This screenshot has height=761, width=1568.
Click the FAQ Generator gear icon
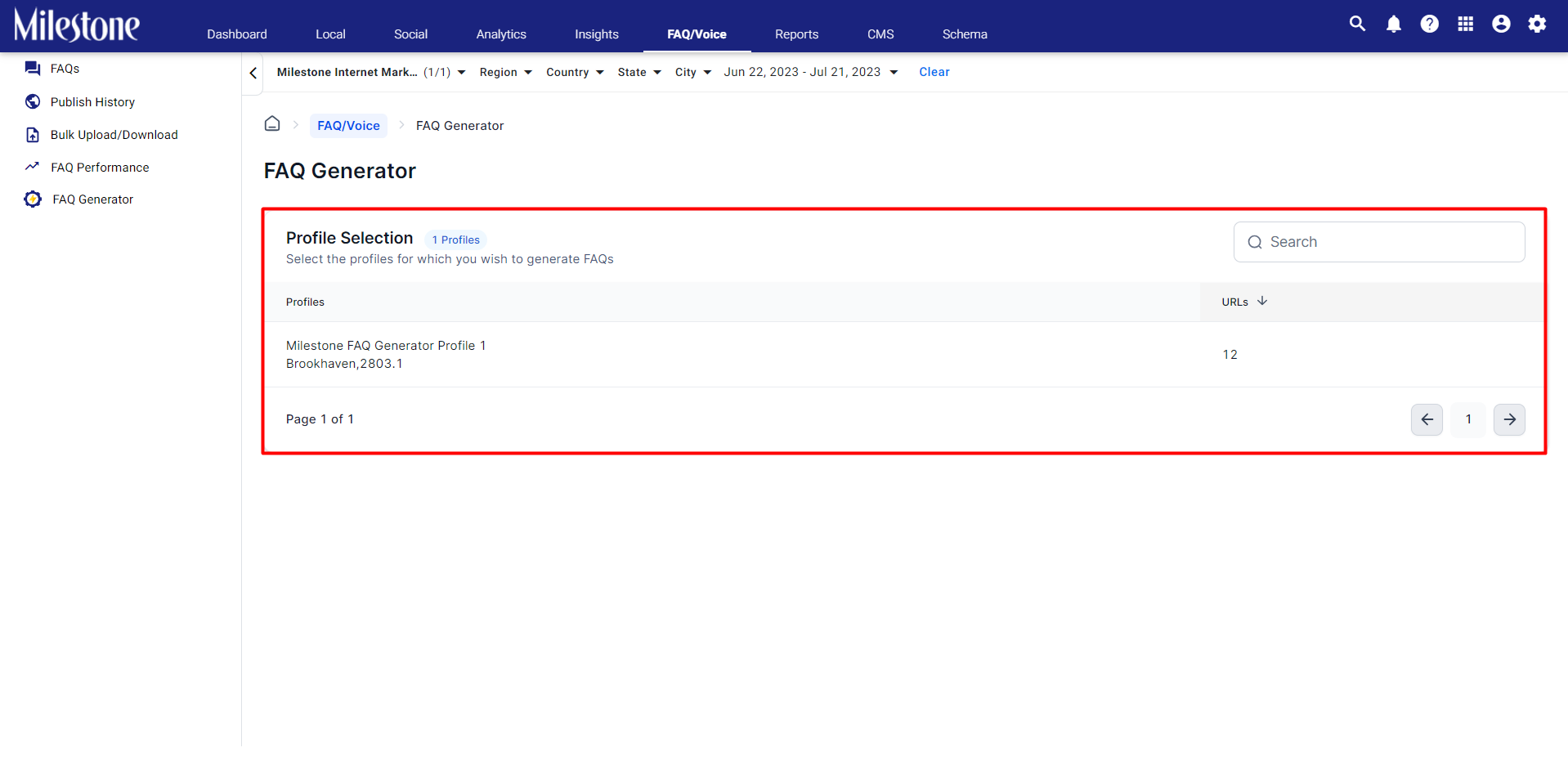click(x=33, y=199)
